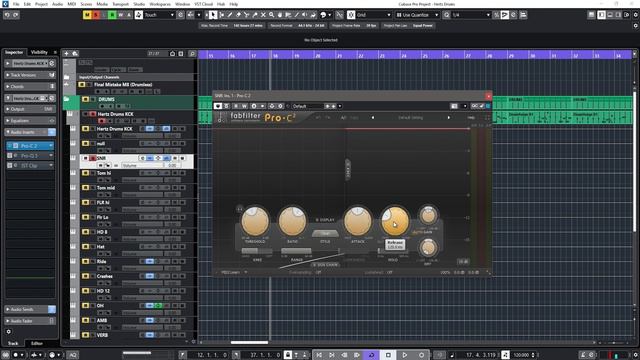Go to left locator transport button
The image size is (640, 360).
319,355
